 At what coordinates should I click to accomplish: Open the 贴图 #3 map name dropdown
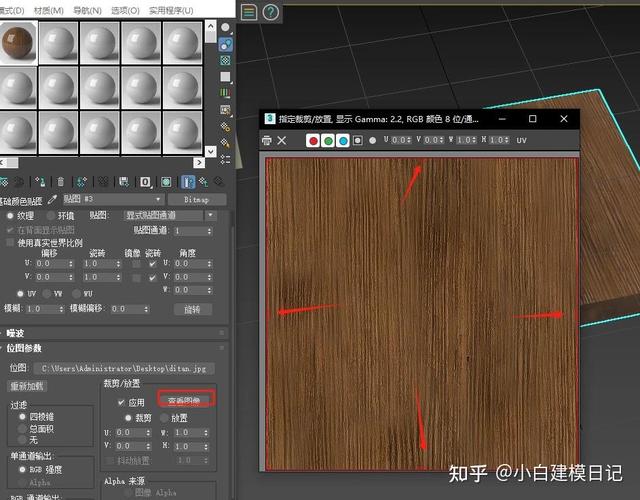click(x=113, y=199)
